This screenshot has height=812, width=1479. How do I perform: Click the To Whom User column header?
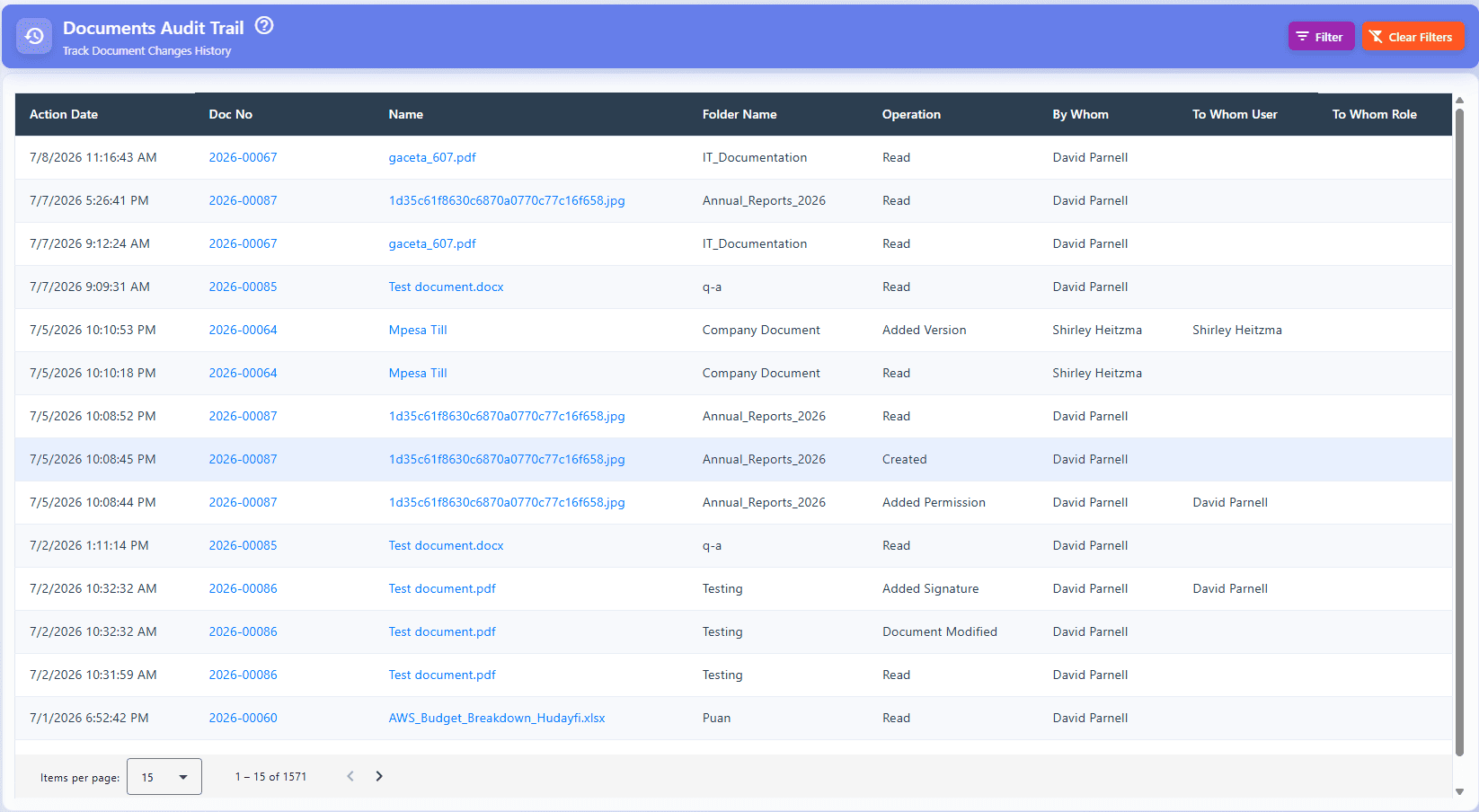click(1235, 114)
